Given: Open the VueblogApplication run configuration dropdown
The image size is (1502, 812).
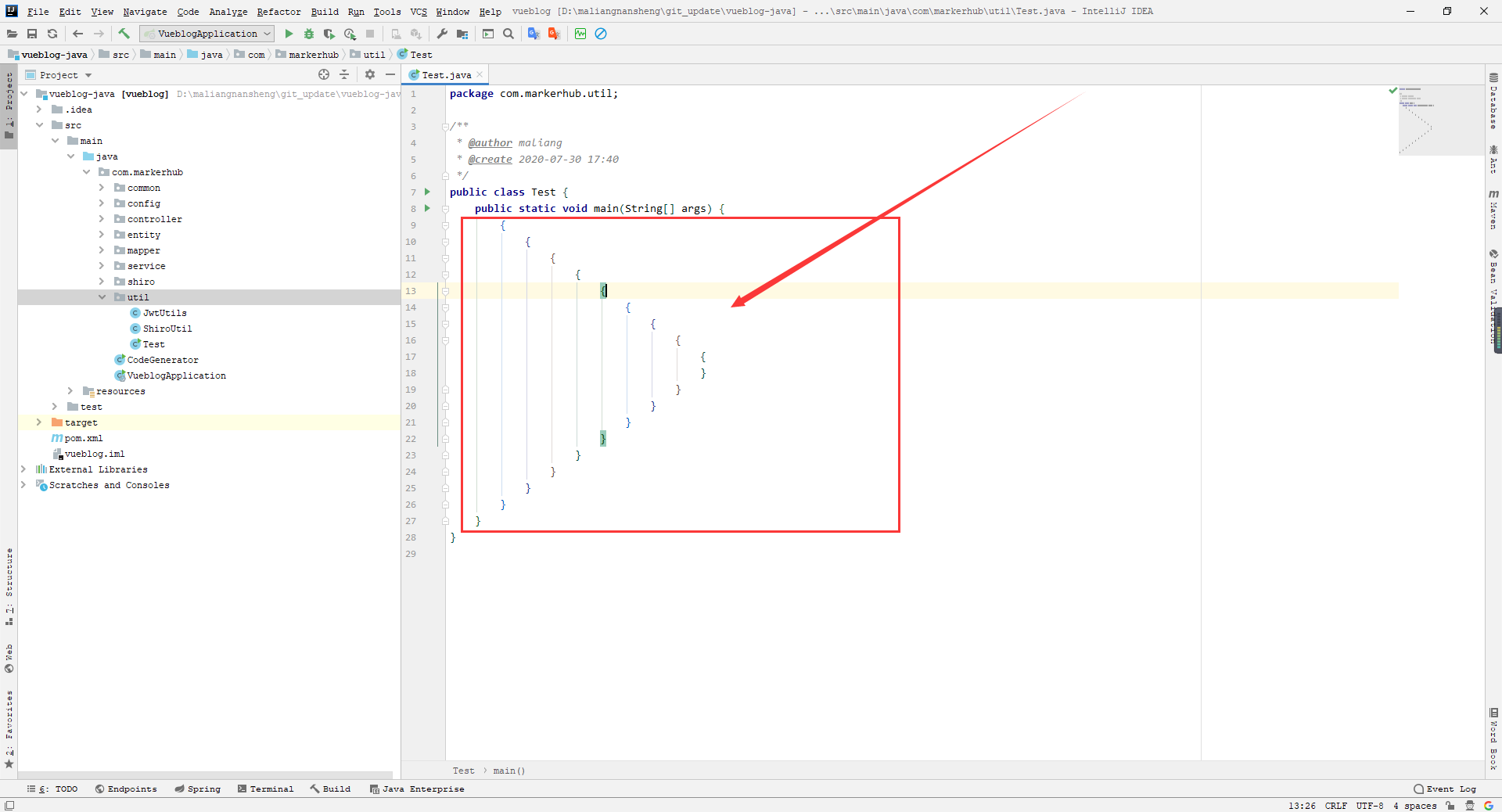Looking at the screenshot, I should pos(207,34).
